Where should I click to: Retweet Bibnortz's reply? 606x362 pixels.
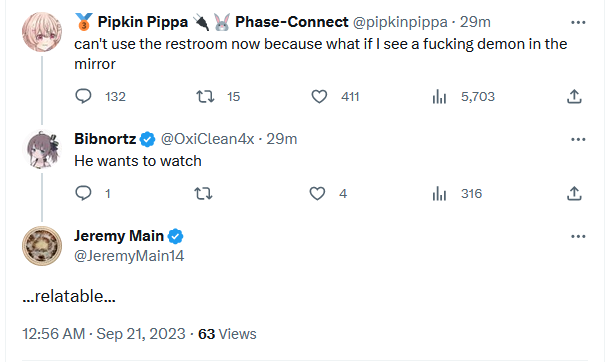pos(203,193)
